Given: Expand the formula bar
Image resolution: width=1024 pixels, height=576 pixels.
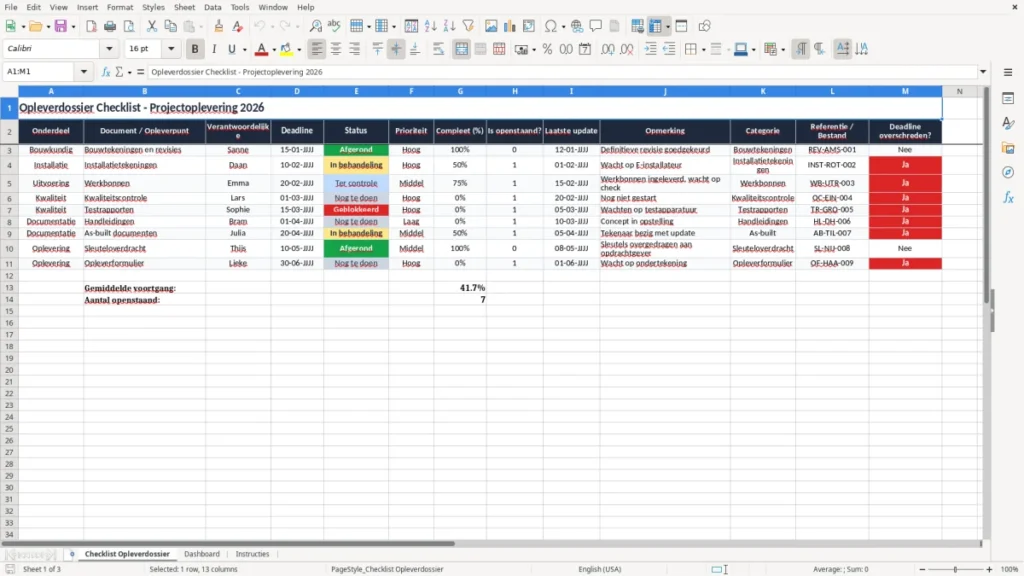Looking at the screenshot, I should click(983, 72).
